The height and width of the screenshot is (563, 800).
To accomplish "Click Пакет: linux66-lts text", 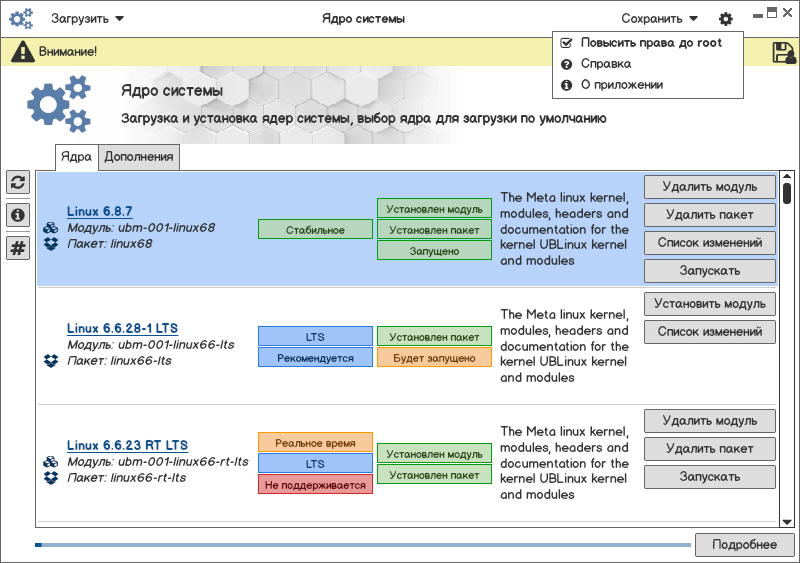I will tap(119, 361).
